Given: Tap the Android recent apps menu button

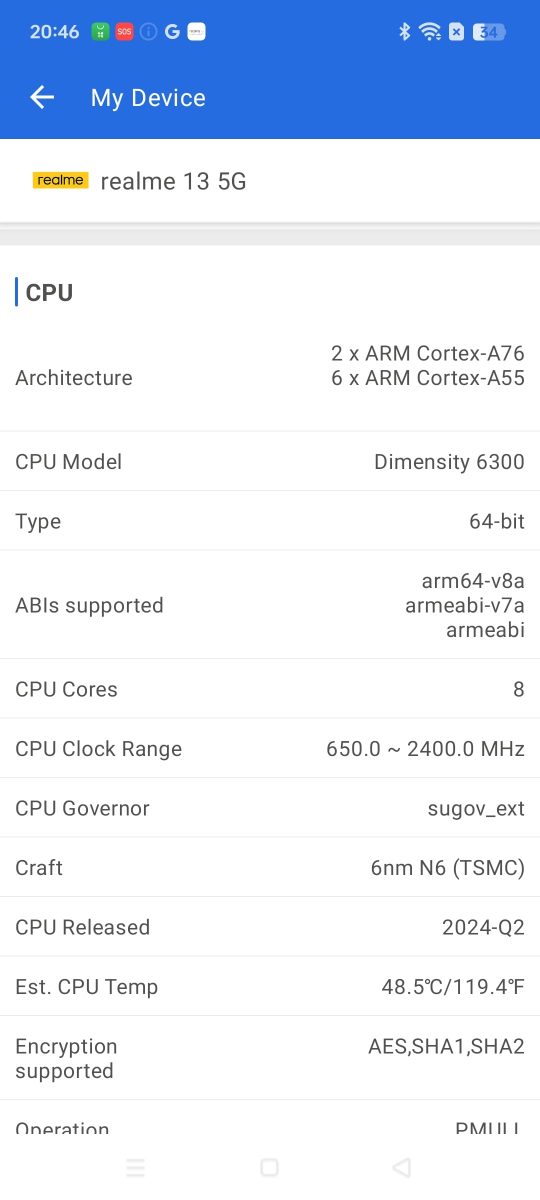Looking at the screenshot, I should pos(135,1167).
